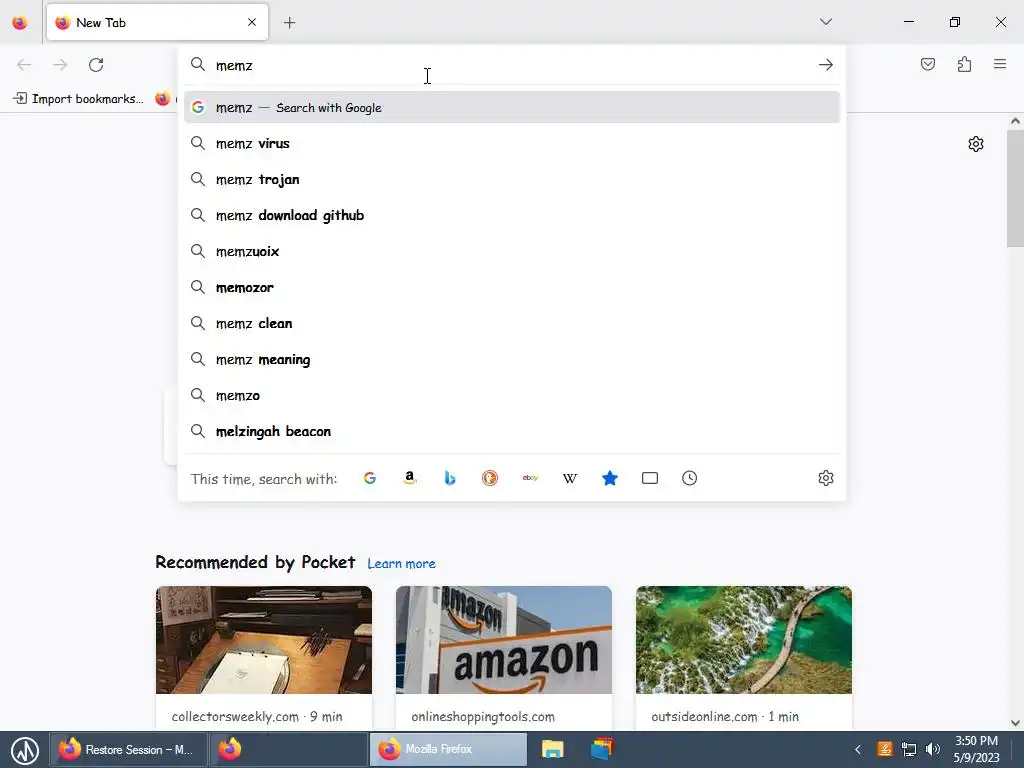Image resolution: width=1024 pixels, height=768 pixels.
Task: Select 'melzingah beacon' suggestion
Action: (x=511, y=431)
